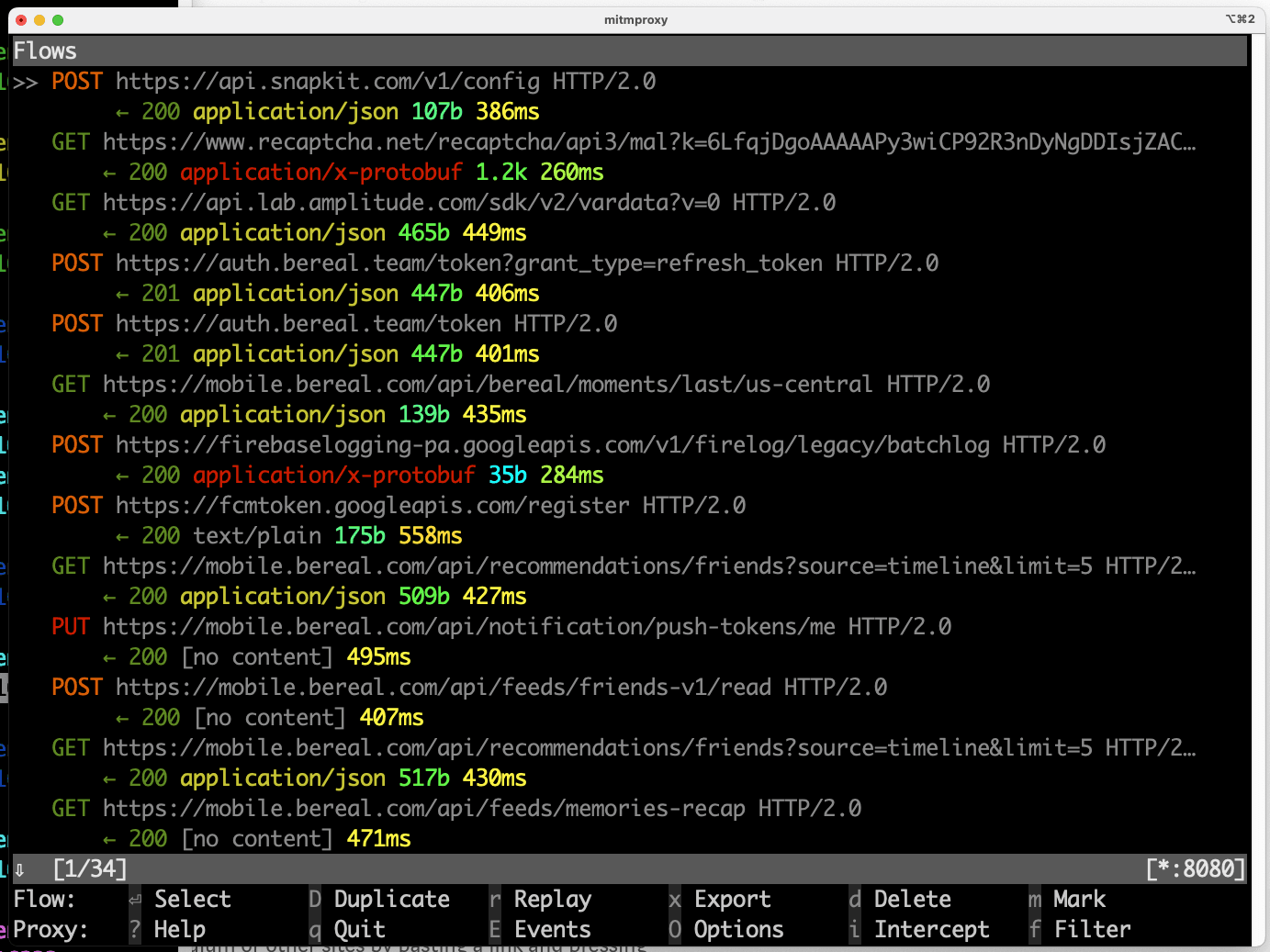1270x952 pixels.
Task: Click the Flow: label in the key bar
Action: [x=44, y=899]
